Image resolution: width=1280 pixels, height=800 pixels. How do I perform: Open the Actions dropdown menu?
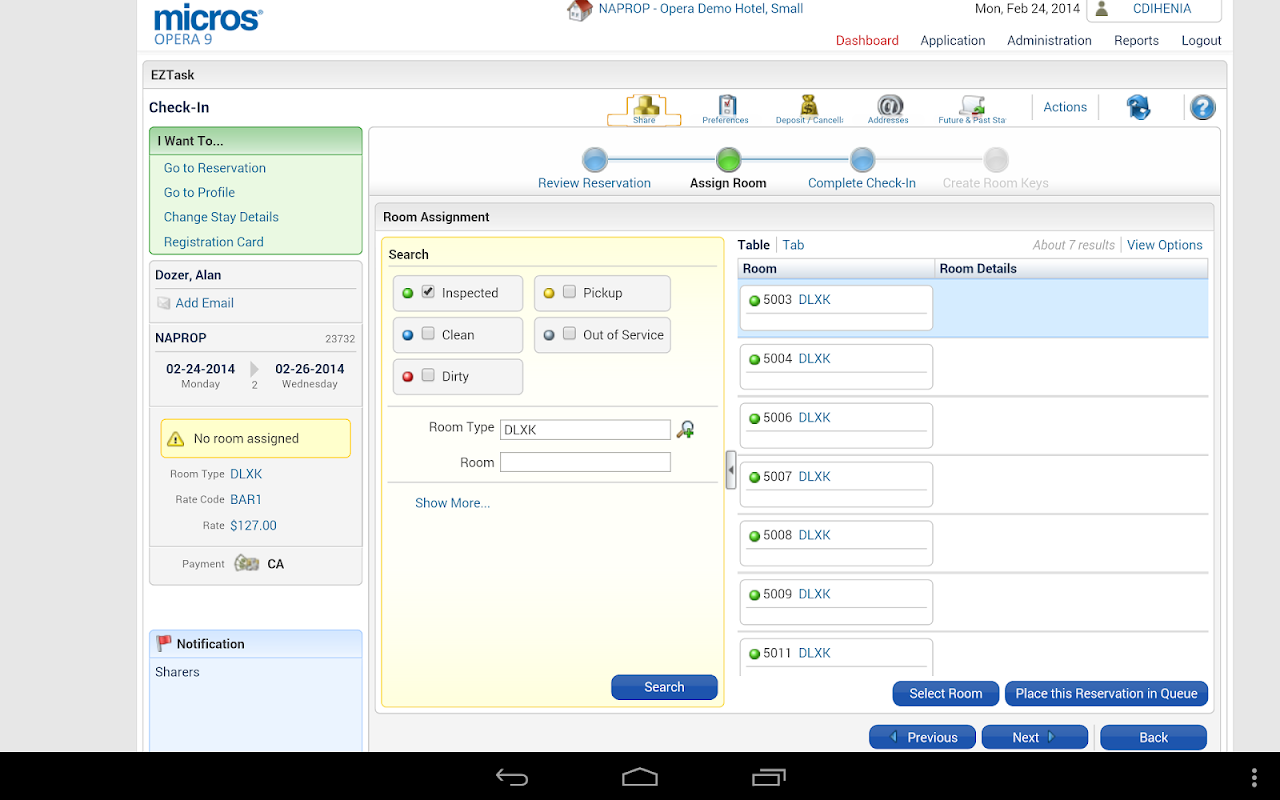1065,107
